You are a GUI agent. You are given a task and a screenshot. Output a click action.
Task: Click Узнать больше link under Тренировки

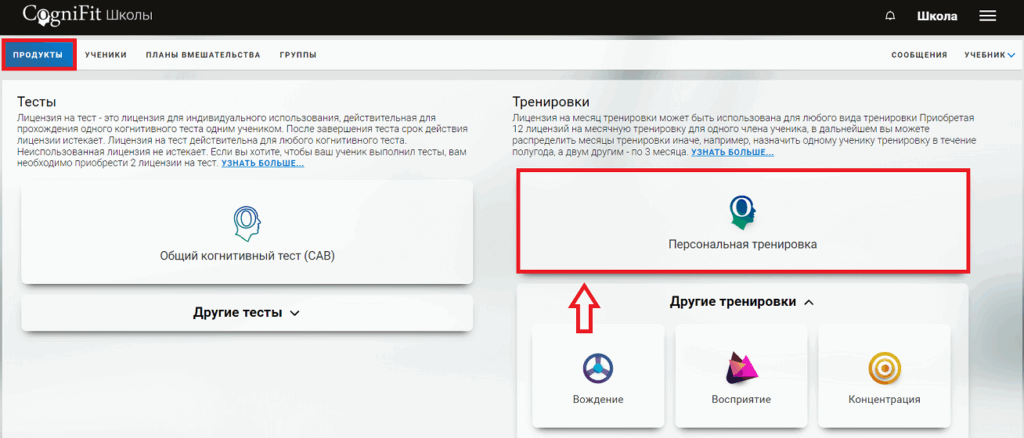pos(732,152)
